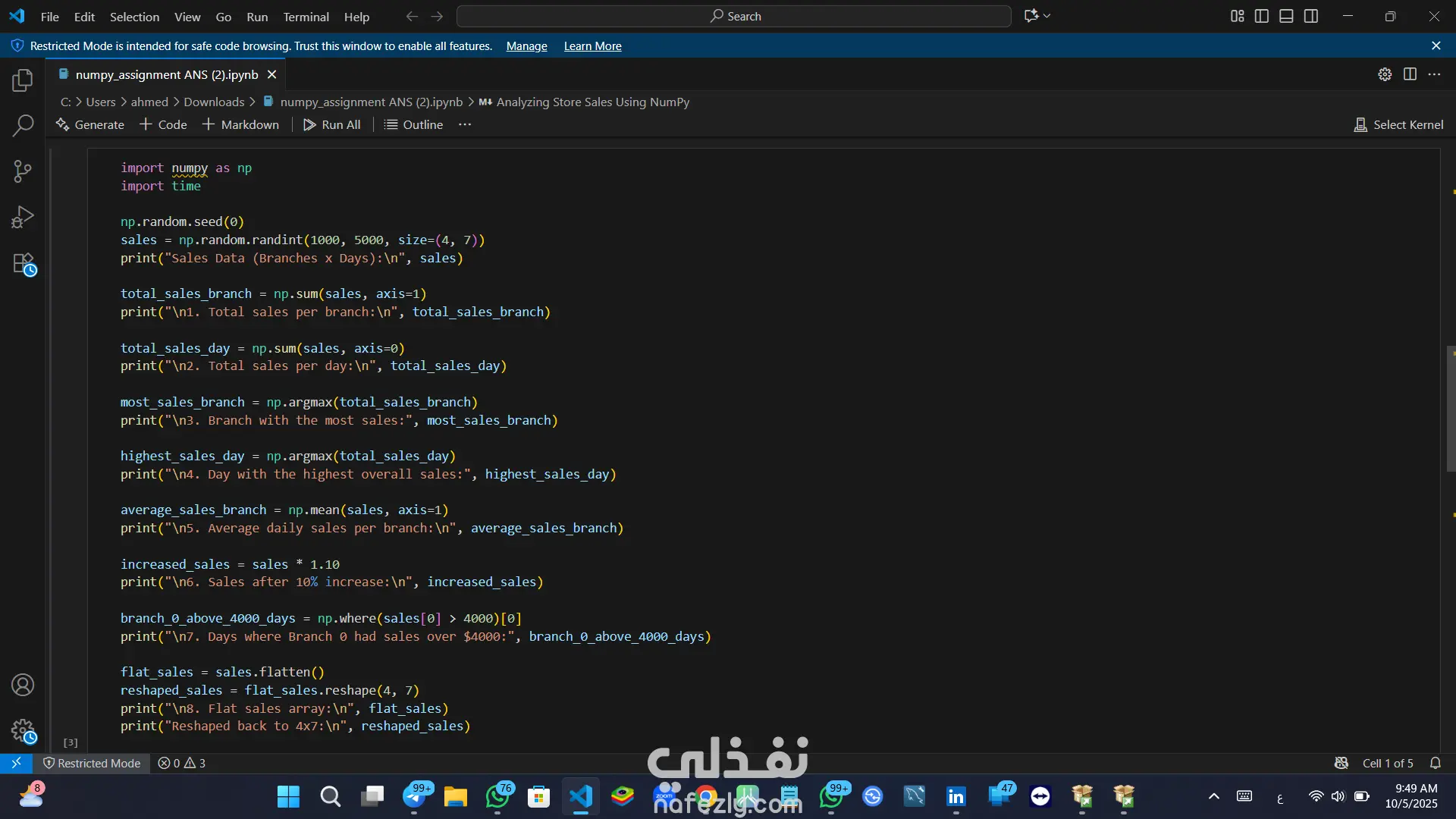Expand the Copilot chat dropdown arrow
Viewport: 1456px width, 819px height.
(1047, 16)
